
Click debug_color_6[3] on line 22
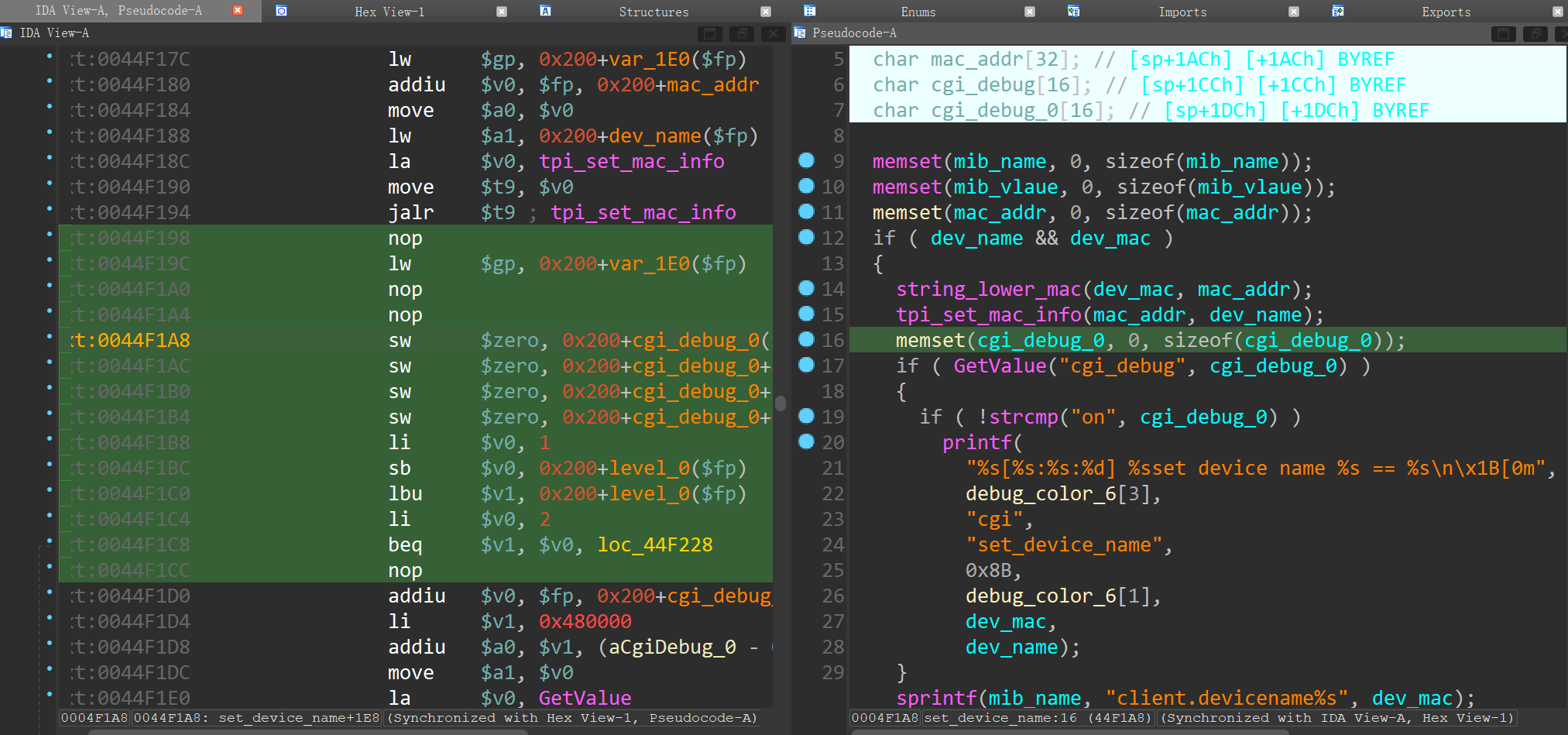click(x=1058, y=493)
